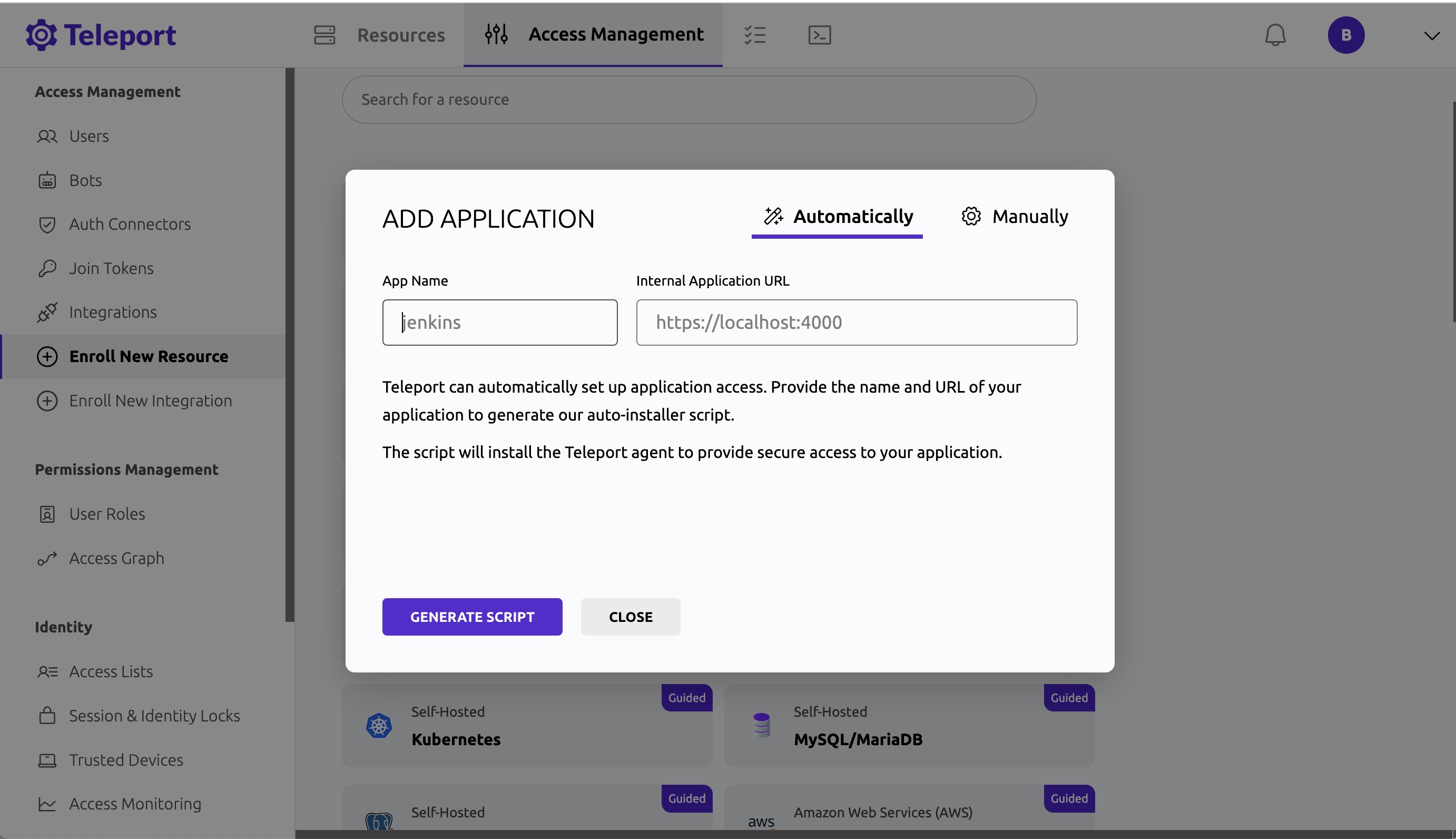This screenshot has width=1456, height=839.
Task: Click the user avatar B
Action: tap(1346, 35)
